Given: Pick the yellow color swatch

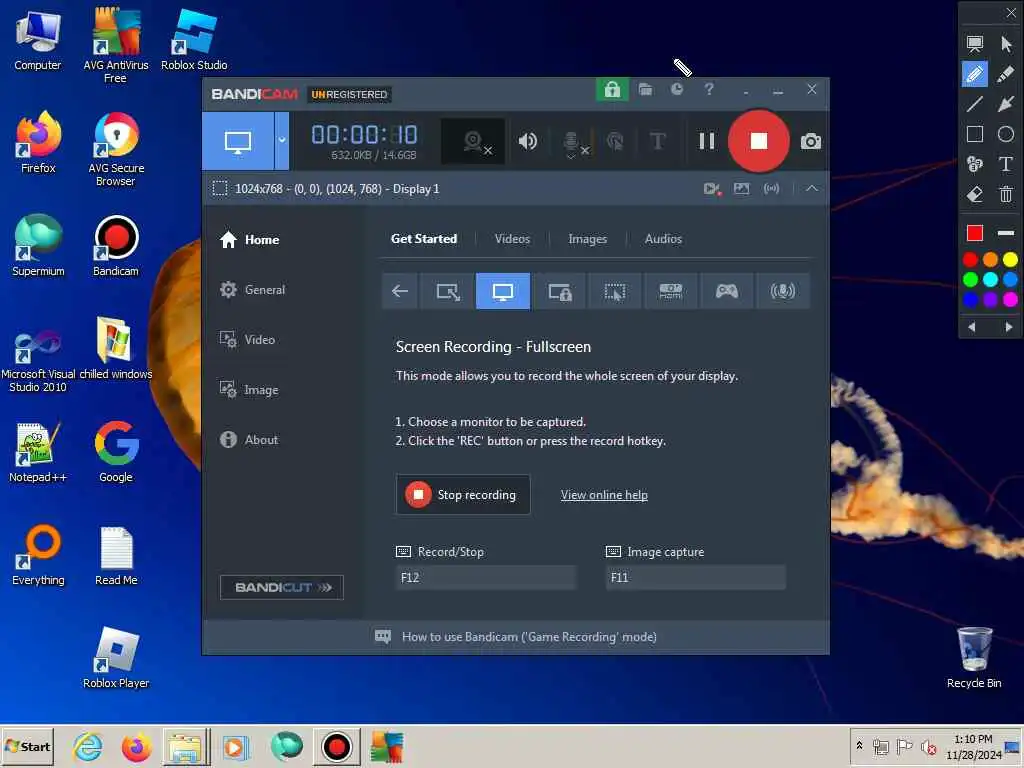Looking at the screenshot, I should [1010, 260].
